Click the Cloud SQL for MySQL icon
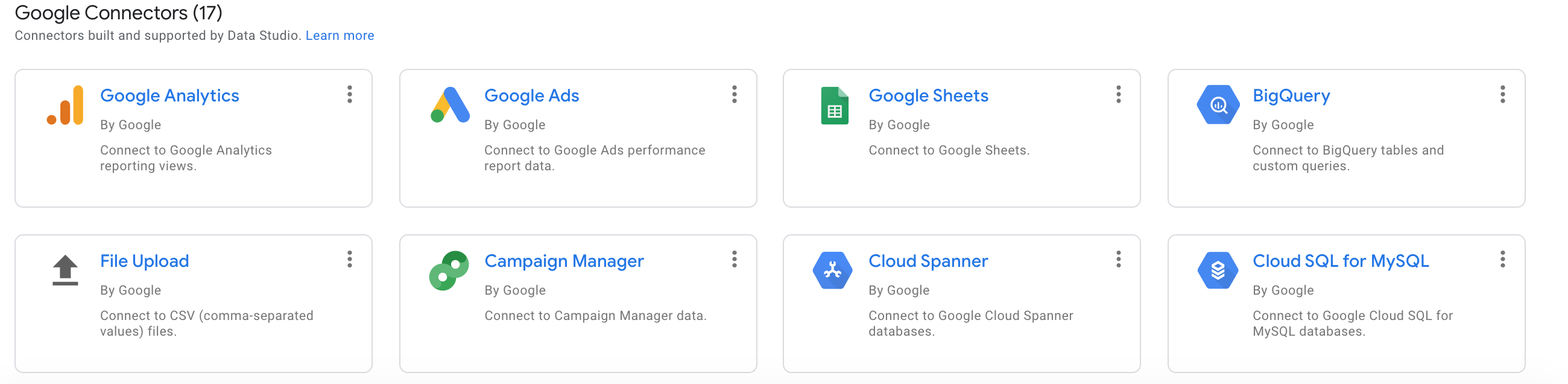Screen dimensions: 1568x384 1218,270
